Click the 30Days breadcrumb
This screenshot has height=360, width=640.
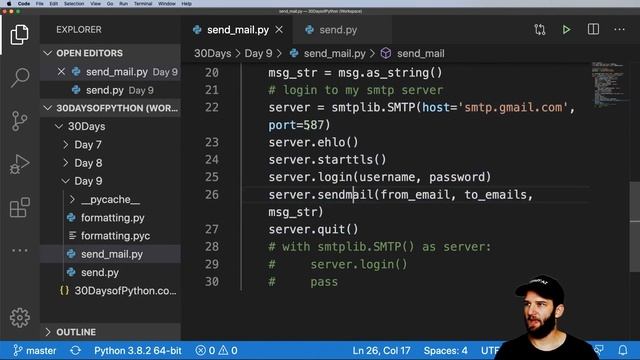click(212, 53)
